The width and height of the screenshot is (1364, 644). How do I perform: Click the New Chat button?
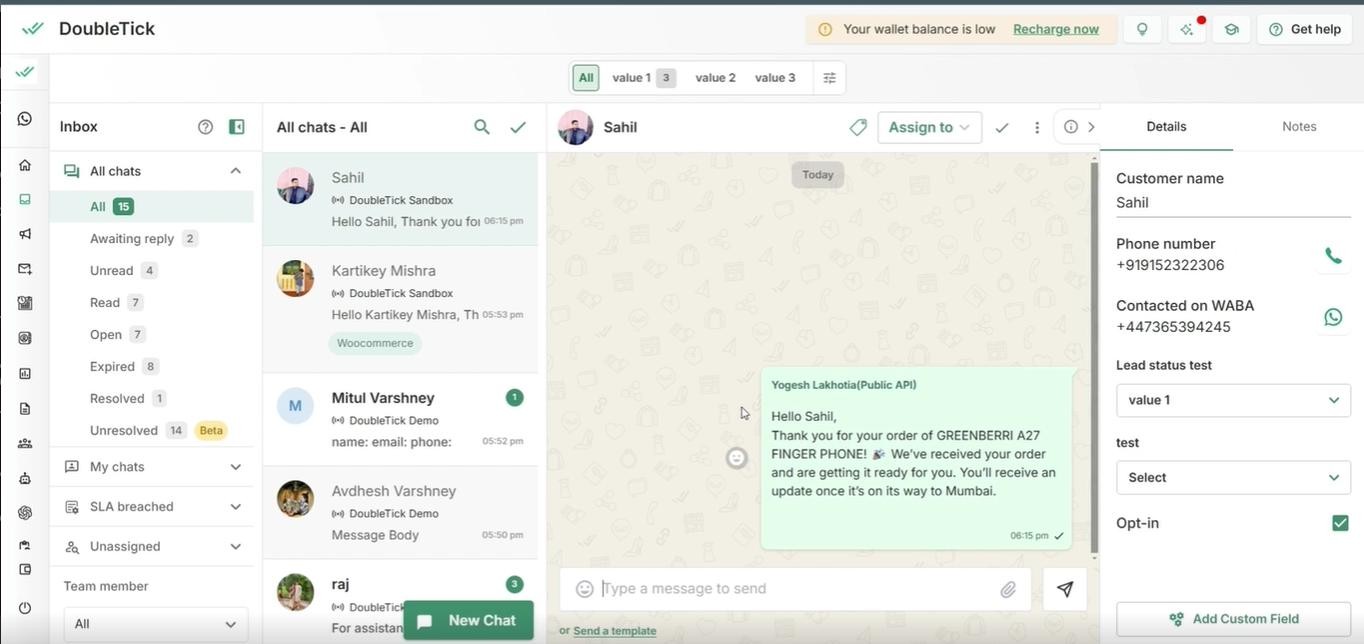pos(468,620)
